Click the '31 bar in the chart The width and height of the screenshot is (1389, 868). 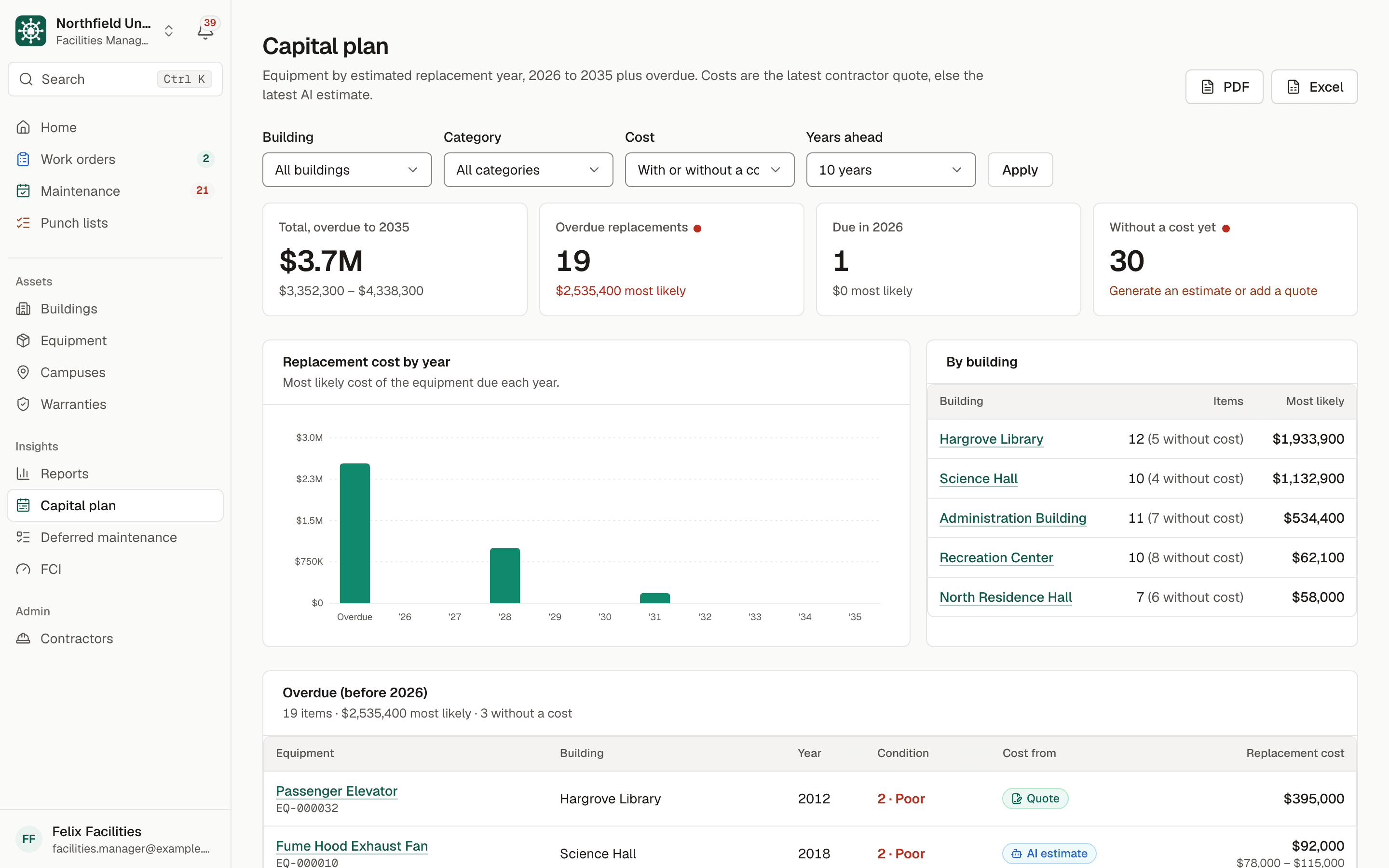pos(655,598)
